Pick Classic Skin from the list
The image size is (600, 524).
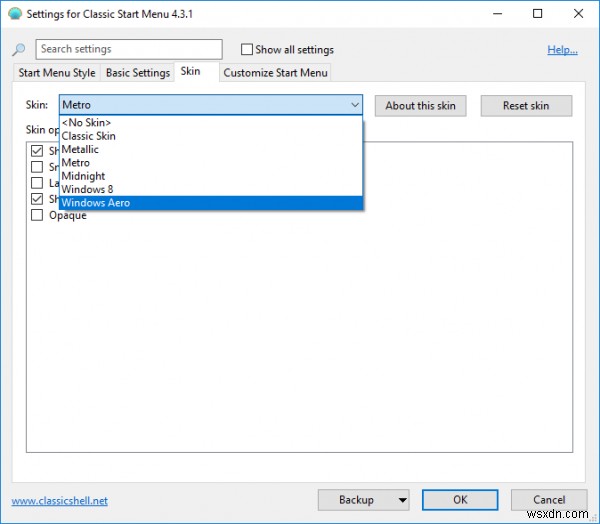[211, 136]
